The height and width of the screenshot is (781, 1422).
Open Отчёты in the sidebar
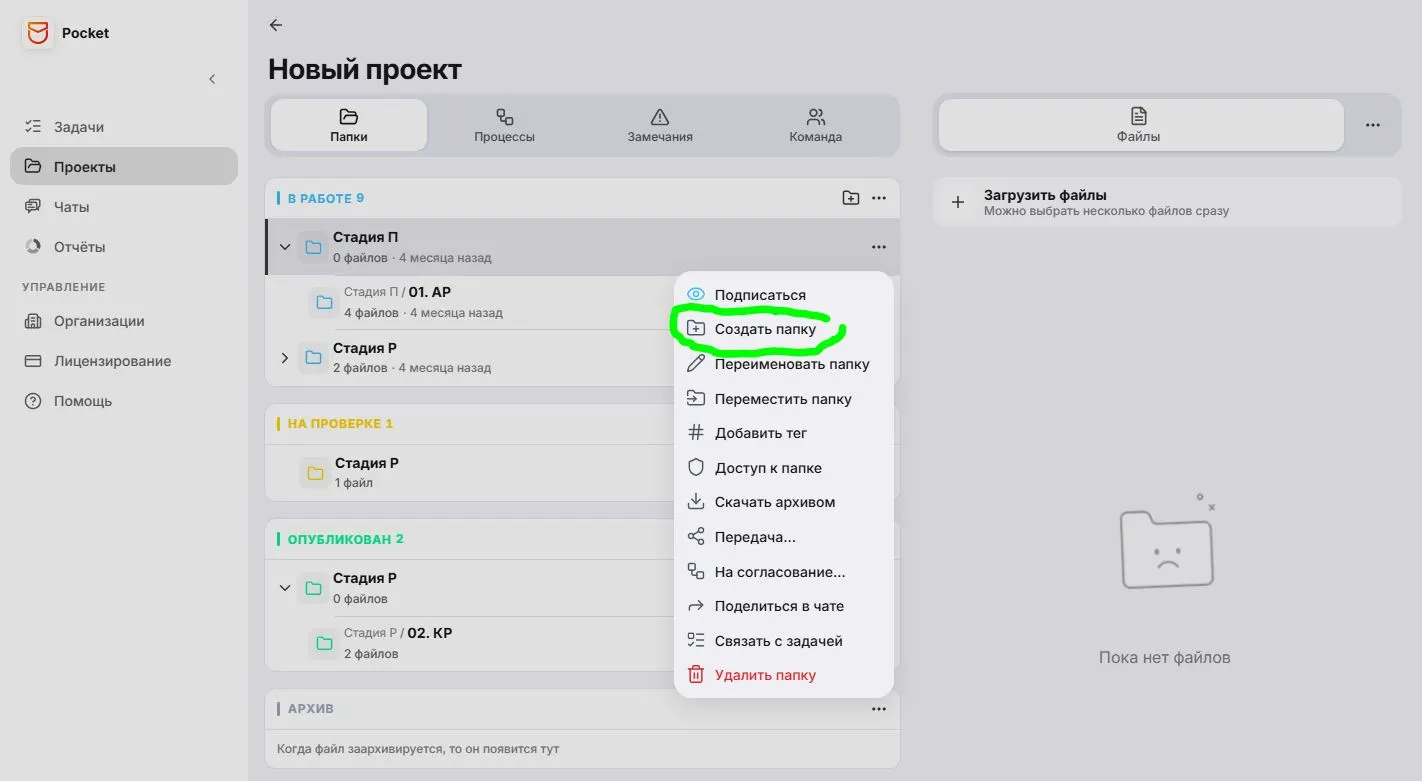pyautogui.click(x=124, y=247)
